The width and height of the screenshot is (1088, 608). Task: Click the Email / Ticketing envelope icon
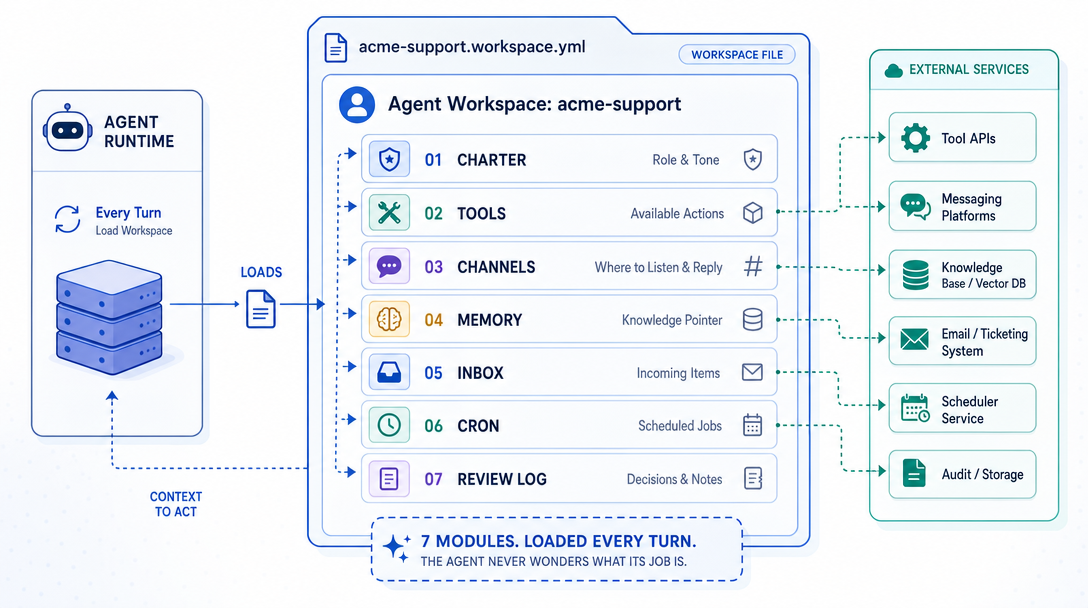(915, 340)
